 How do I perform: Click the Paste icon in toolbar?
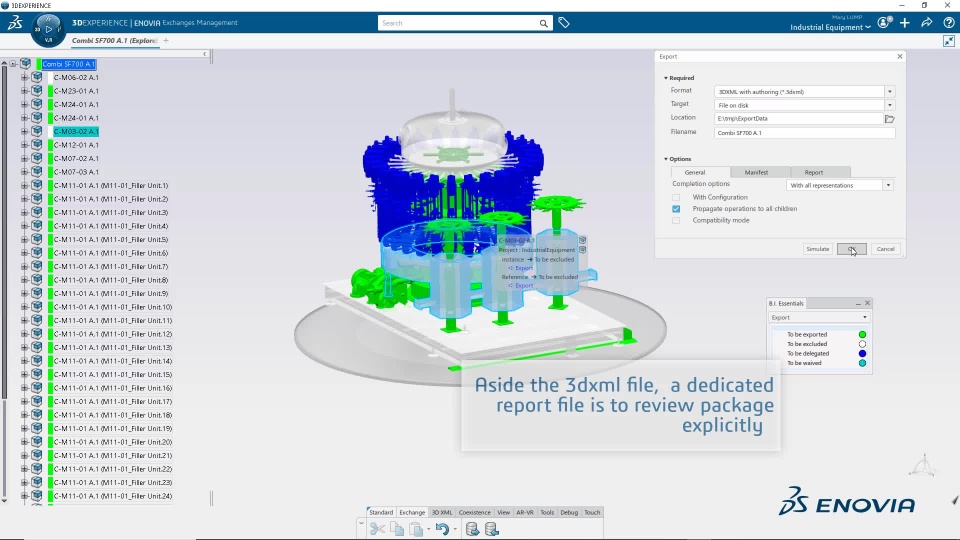tap(416, 529)
